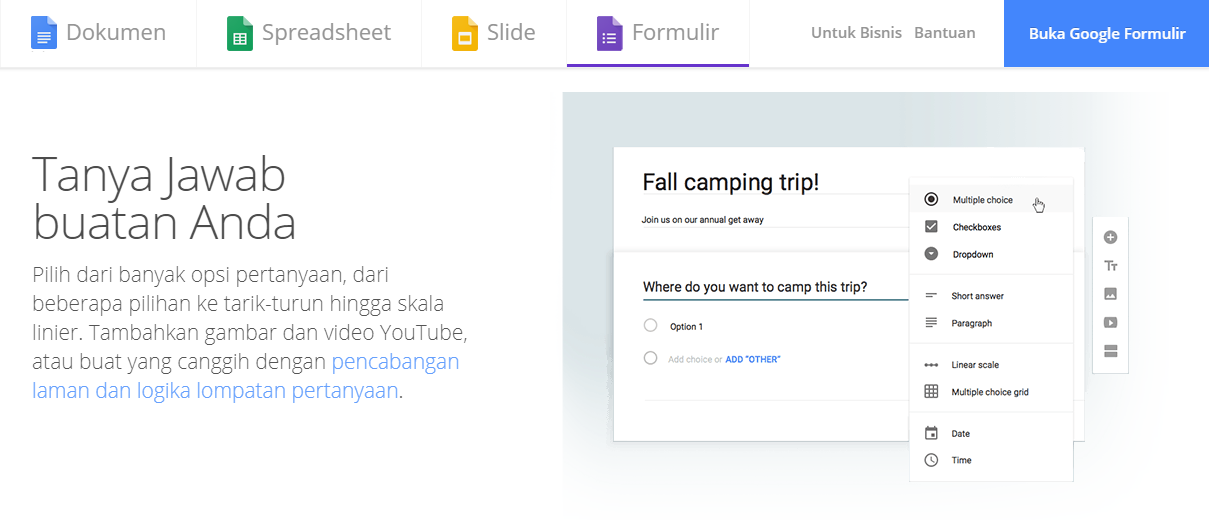Follow the pencabangan laman link

tap(395, 361)
